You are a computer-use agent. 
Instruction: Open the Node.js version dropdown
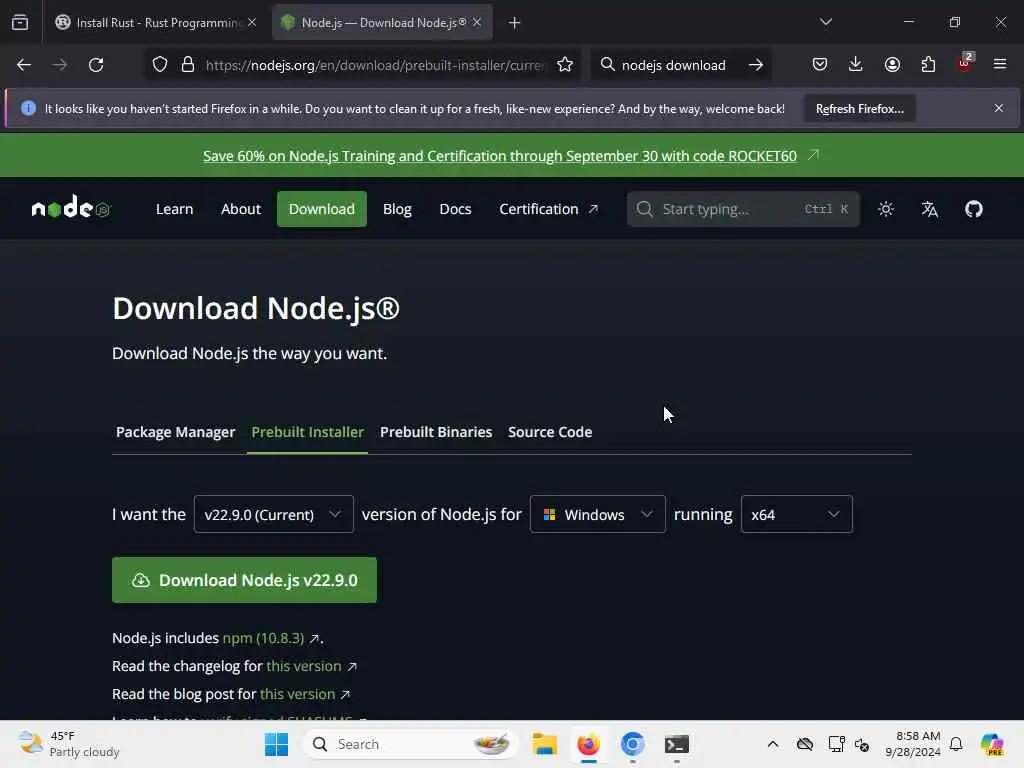pyautogui.click(x=274, y=514)
